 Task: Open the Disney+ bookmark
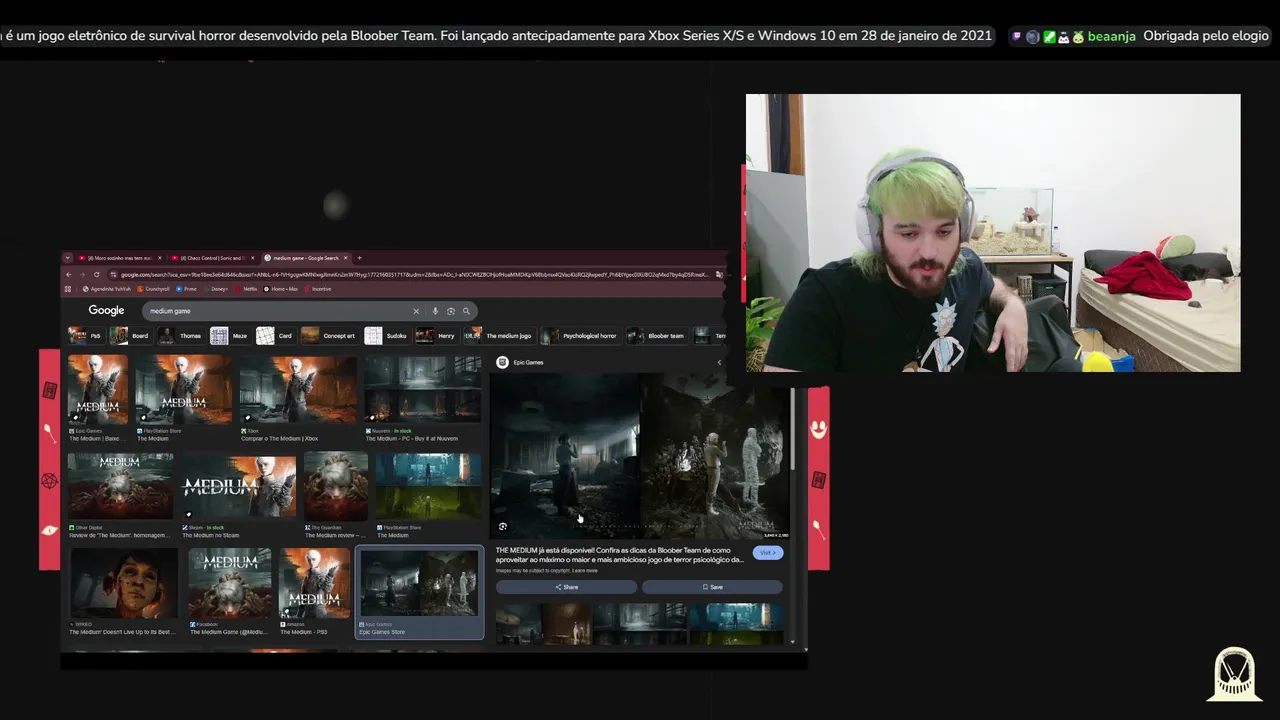point(216,289)
